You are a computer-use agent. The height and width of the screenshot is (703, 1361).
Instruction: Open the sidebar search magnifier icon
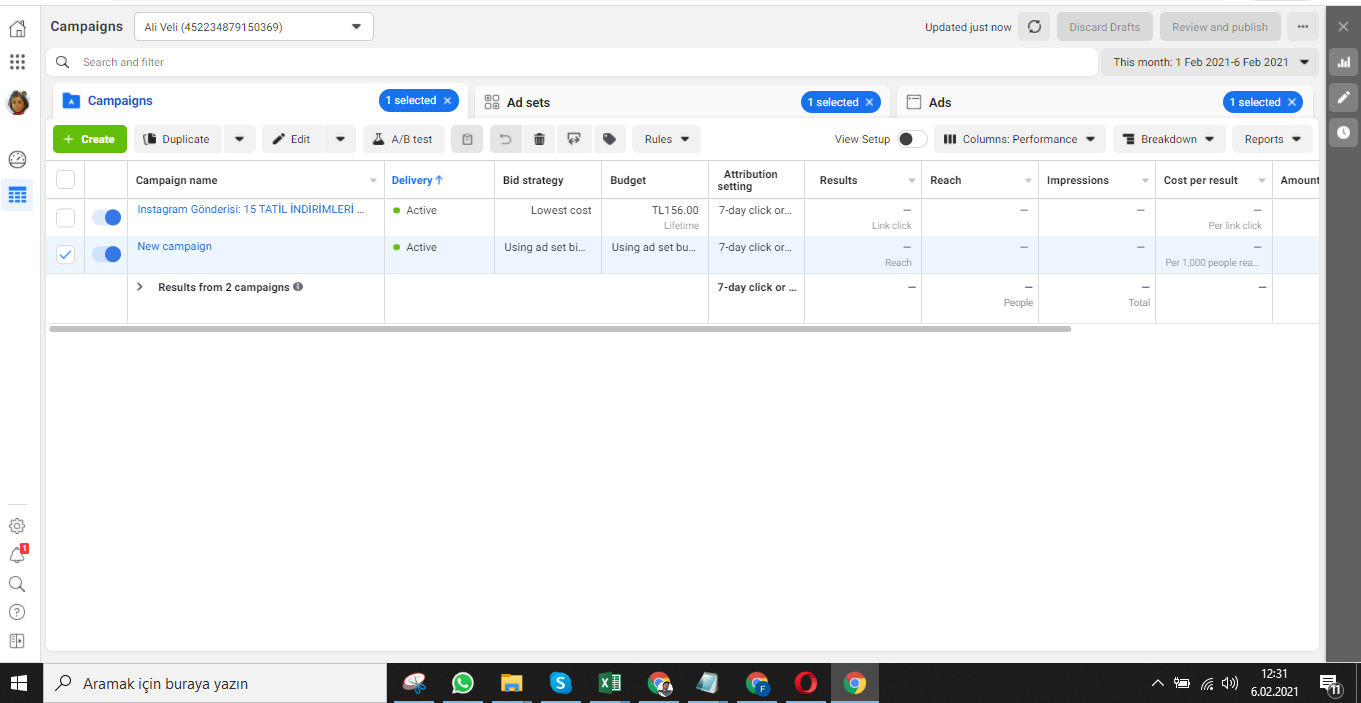[x=17, y=584]
